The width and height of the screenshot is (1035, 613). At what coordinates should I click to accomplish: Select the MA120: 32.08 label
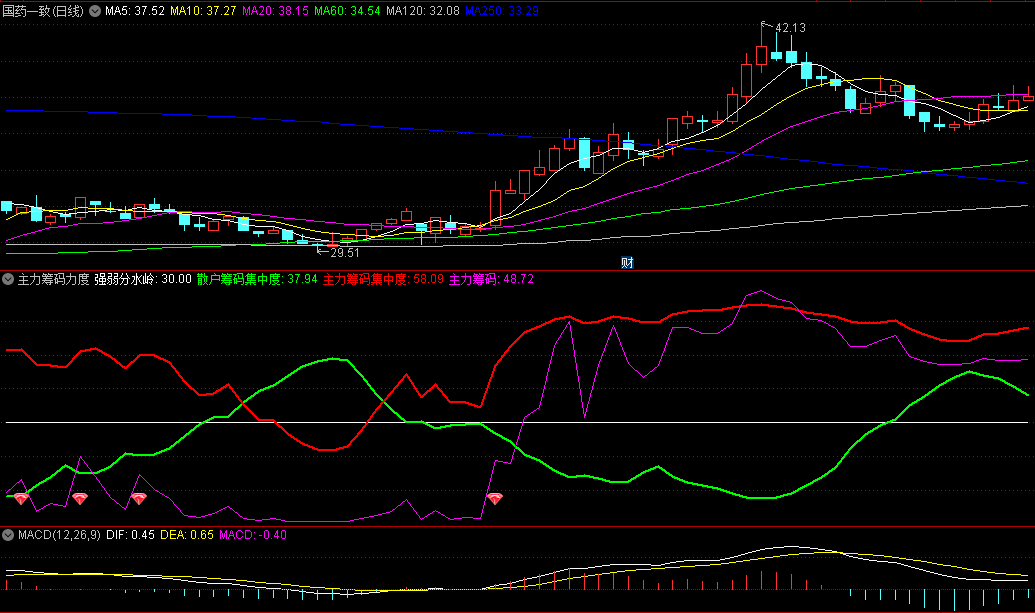[422, 11]
